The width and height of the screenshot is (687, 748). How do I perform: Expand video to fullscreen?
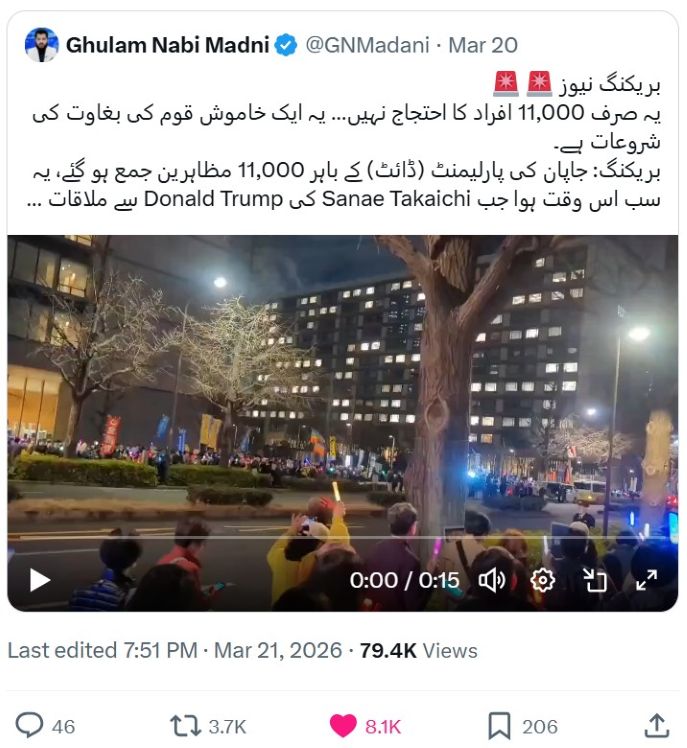click(646, 580)
